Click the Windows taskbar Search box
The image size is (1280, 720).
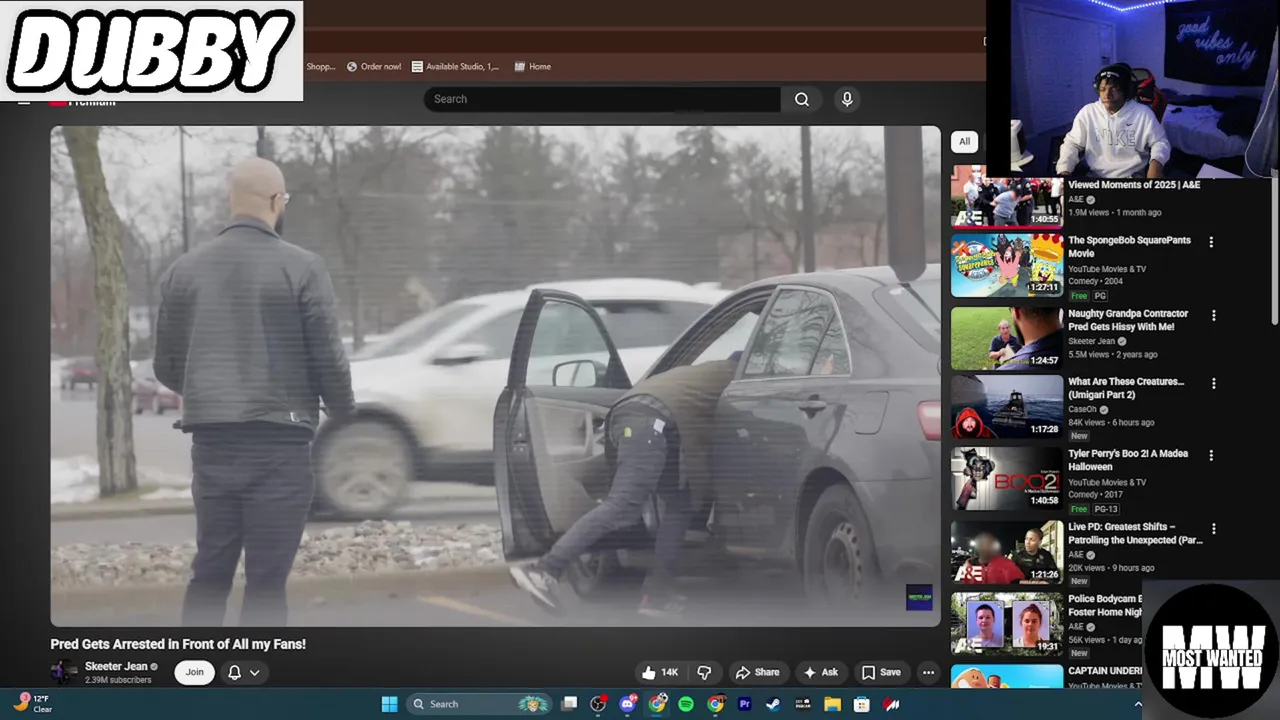(478, 704)
